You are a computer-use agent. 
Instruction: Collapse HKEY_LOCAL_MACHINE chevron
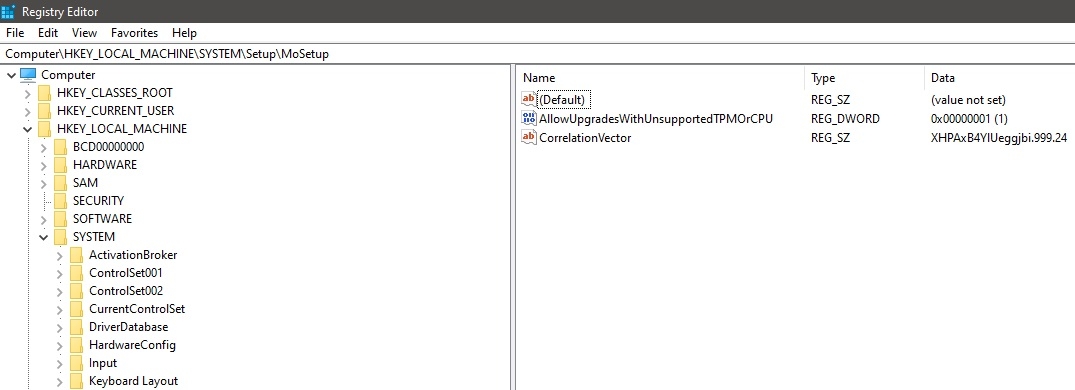click(x=27, y=129)
